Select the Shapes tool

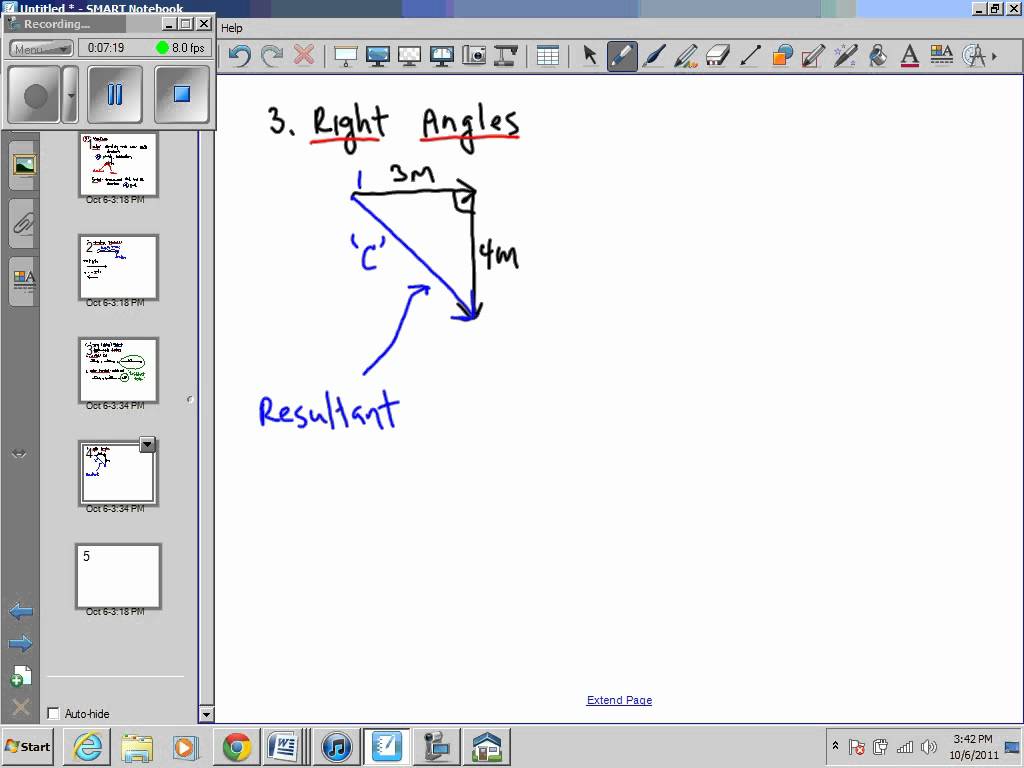pos(781,56)
